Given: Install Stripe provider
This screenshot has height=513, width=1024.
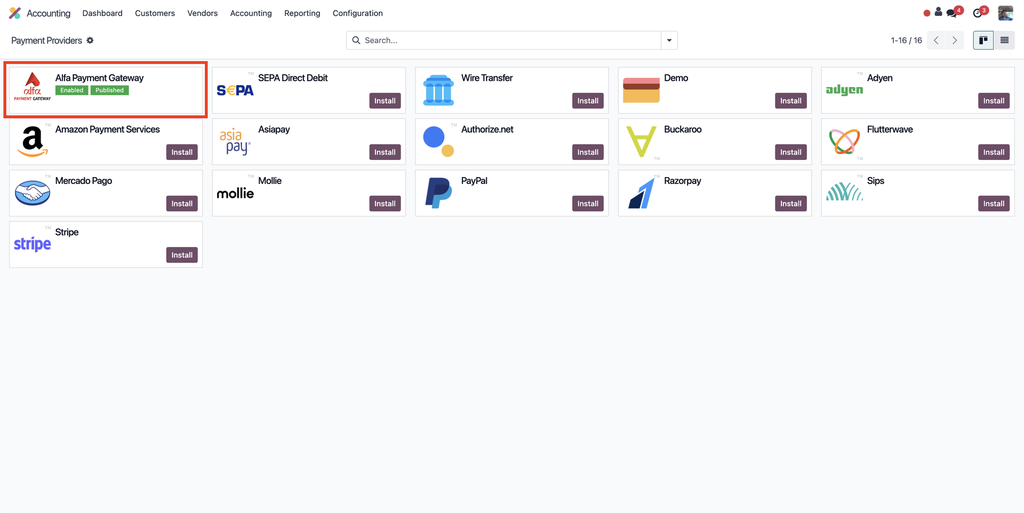Looking at the screenshot, I should coord(182,255).
